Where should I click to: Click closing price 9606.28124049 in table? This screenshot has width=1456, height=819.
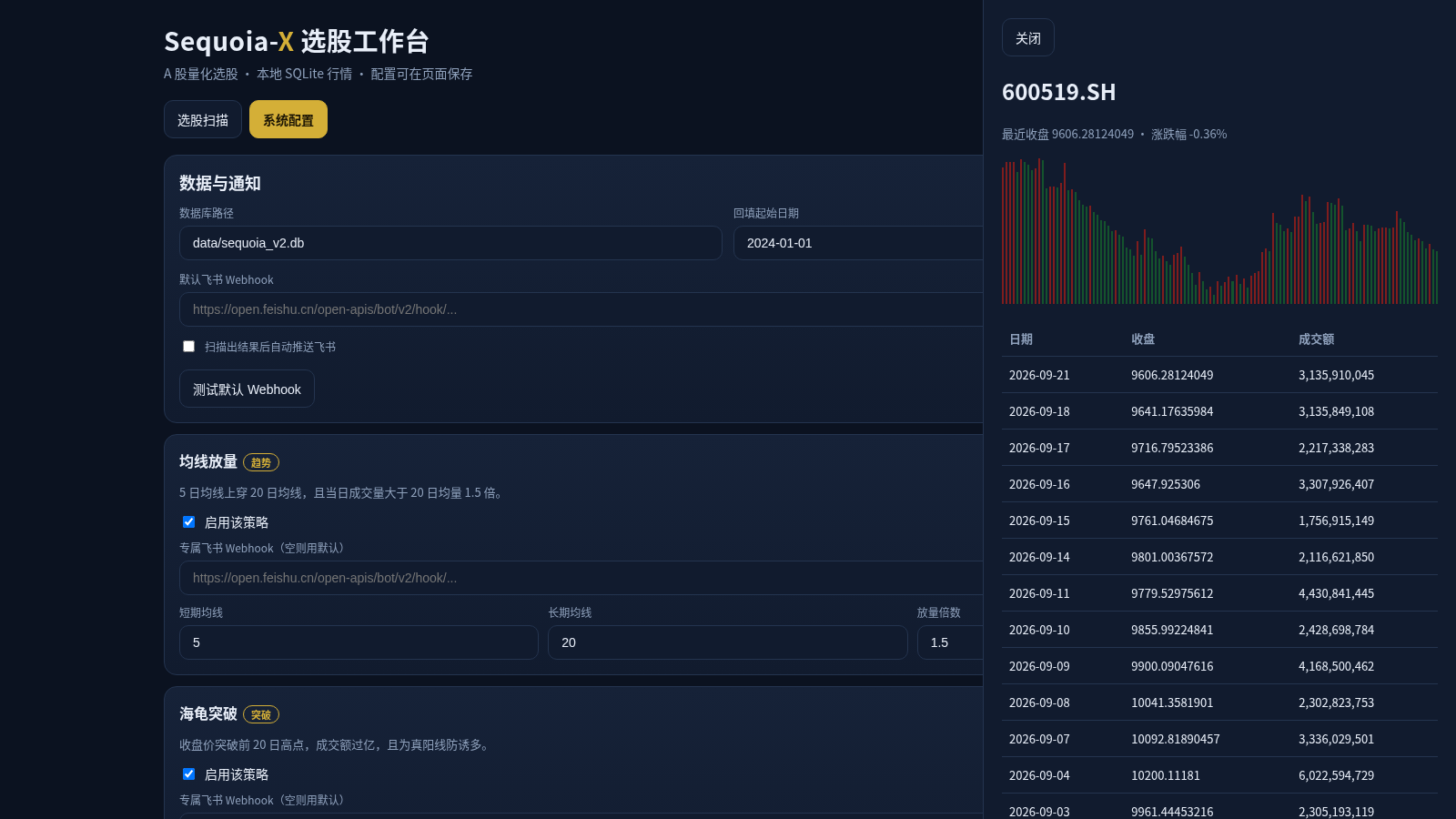1172,375
